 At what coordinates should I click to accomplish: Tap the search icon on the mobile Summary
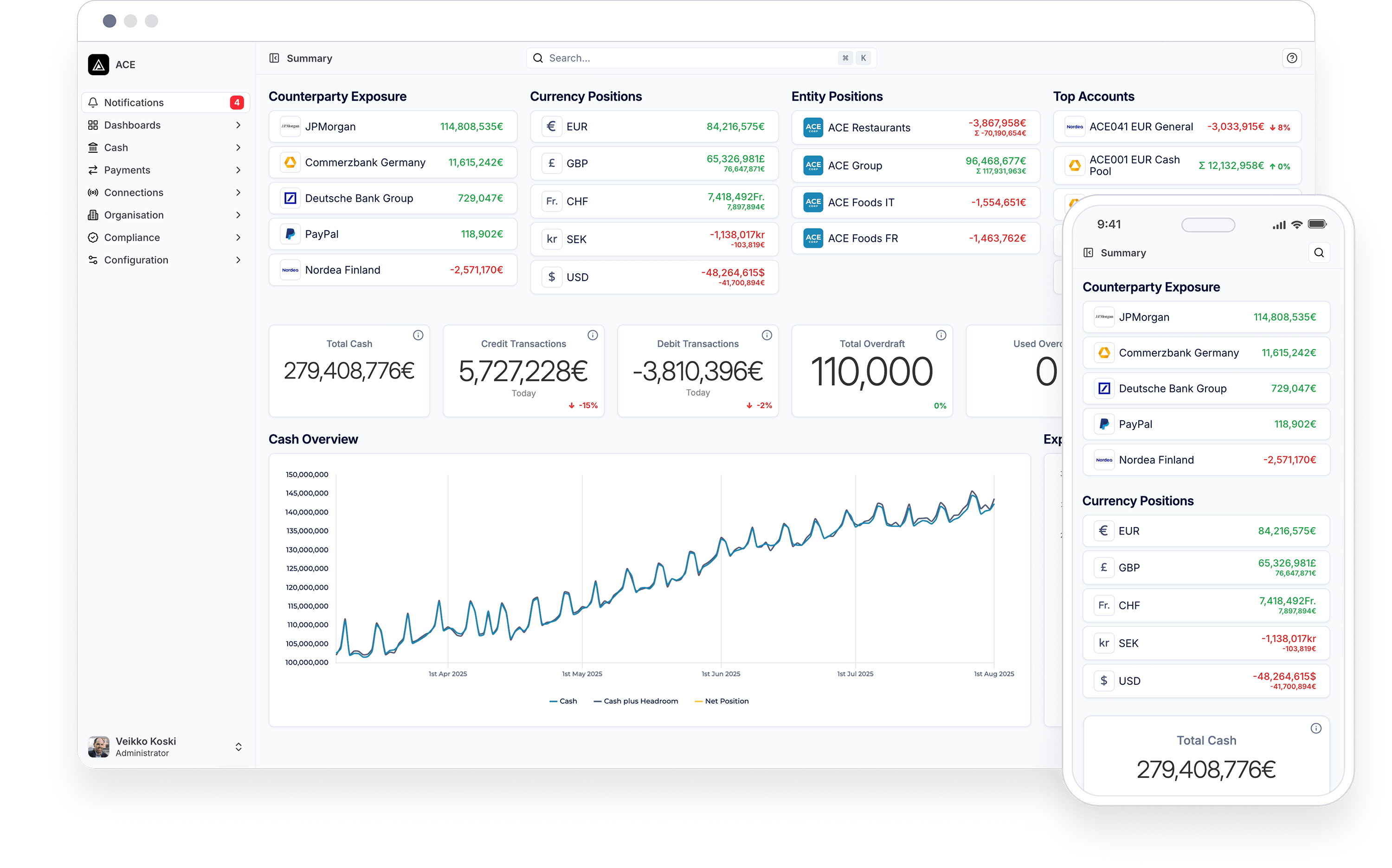coord(1320,252)
